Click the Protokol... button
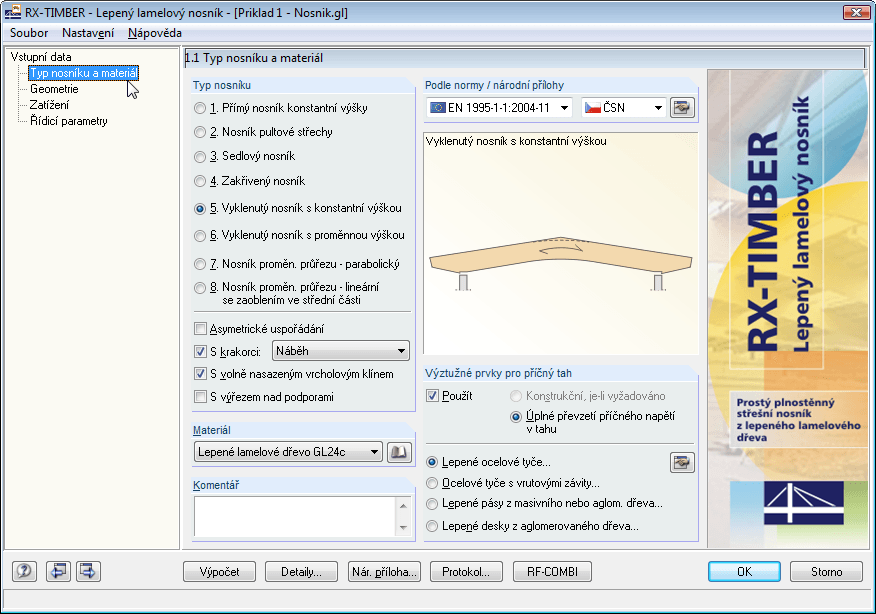876x614 pixels. 466,572
